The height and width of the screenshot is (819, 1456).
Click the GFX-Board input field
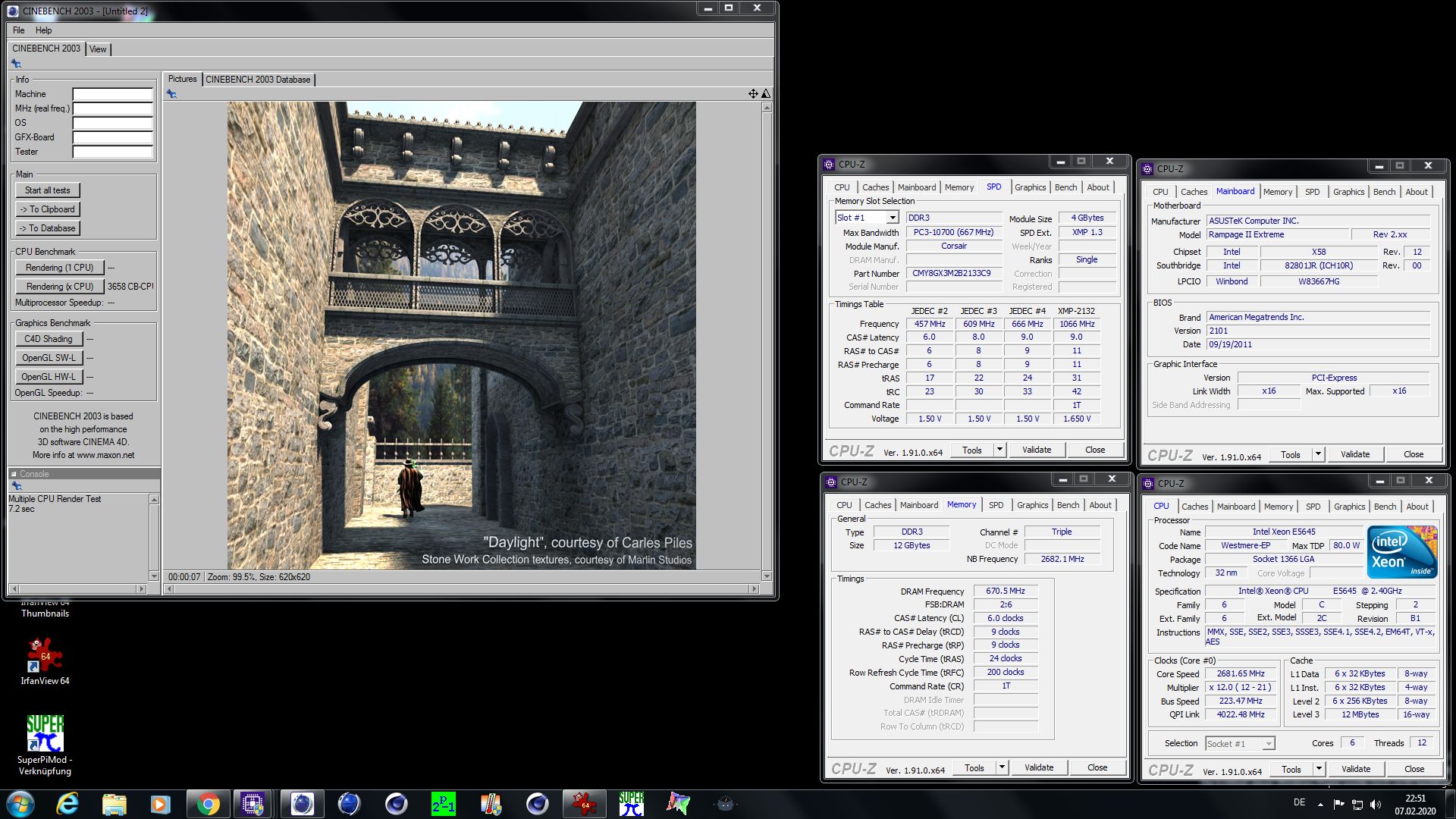pyautogui.click(x=113, y=137)
